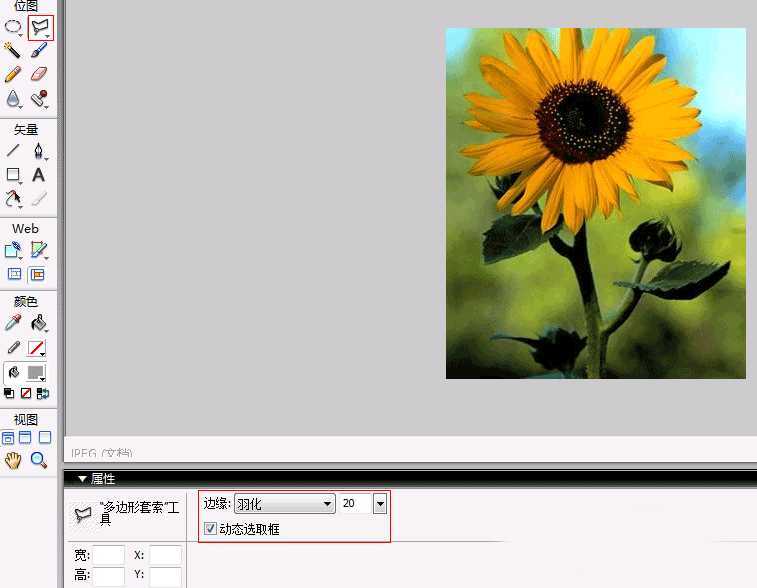Select the Magic Wand tool
Viewport: 757px width, 588px height.
pyautogui.click(x=13, y=50)
